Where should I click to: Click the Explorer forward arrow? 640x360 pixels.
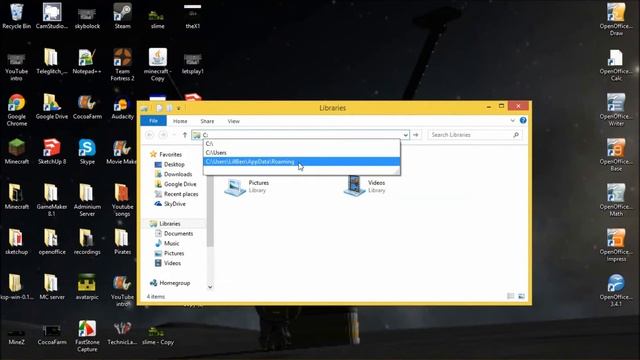coord(163,135)
